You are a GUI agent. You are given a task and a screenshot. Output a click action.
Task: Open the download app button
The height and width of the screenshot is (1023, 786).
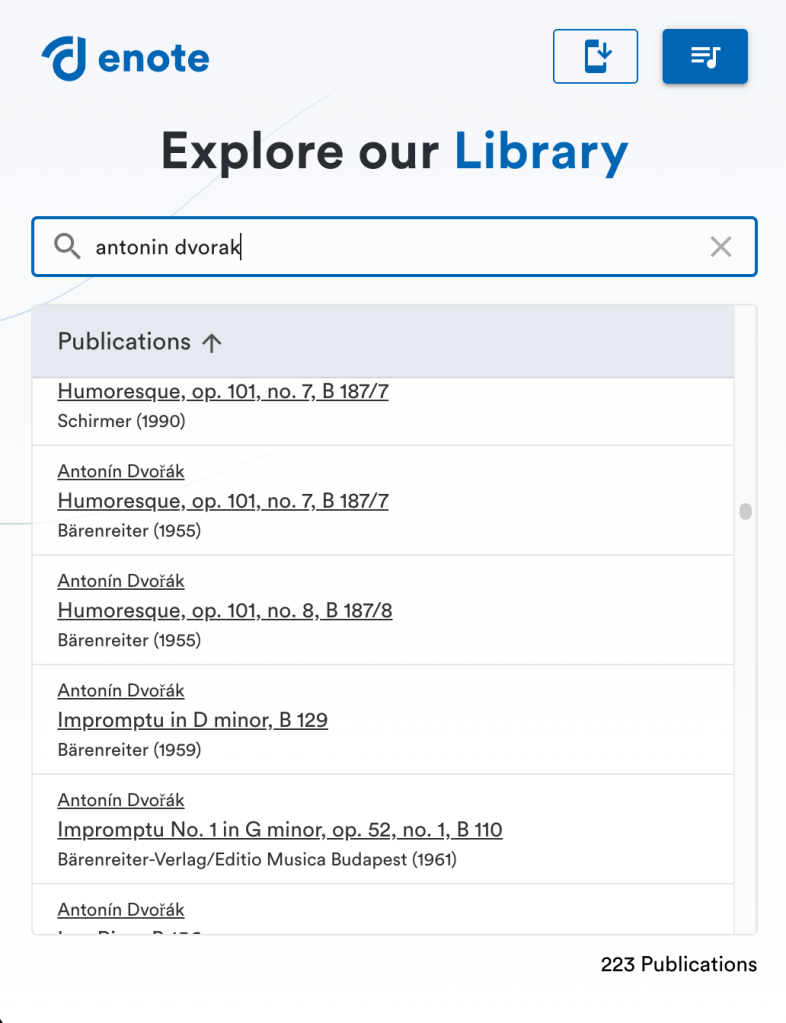[595, 56]
